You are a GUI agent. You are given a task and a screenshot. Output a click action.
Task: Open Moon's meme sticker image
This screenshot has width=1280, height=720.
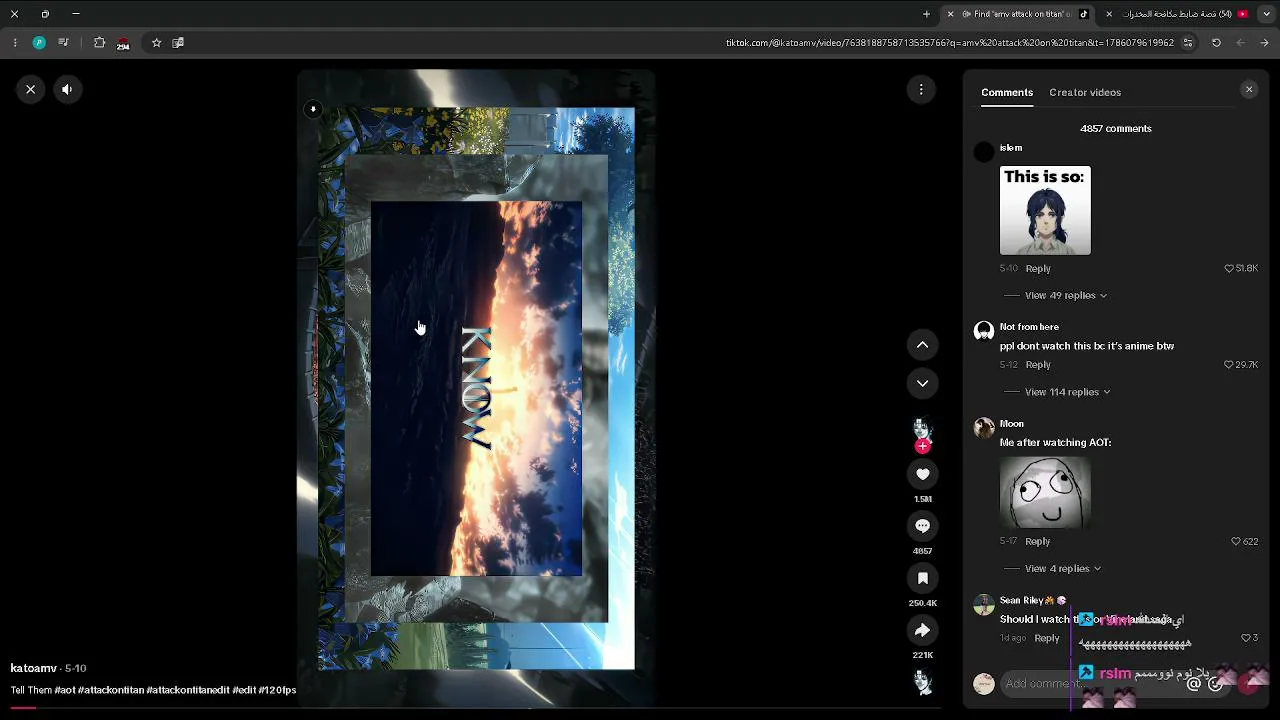[x=1045, y=492]
